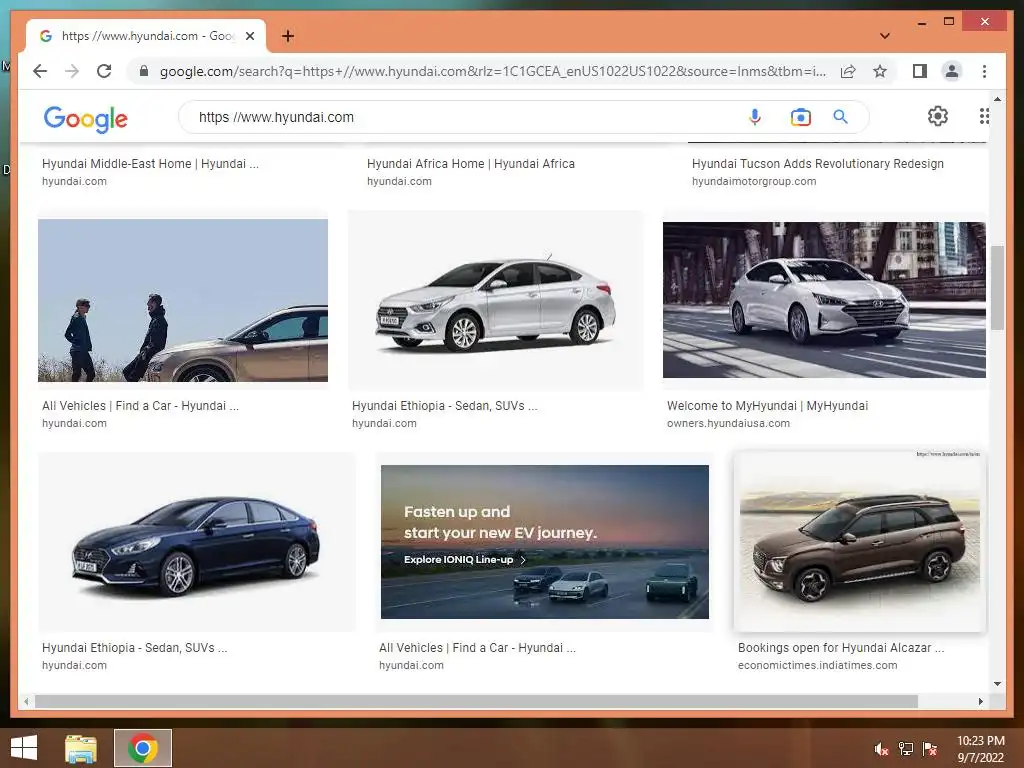Click 'Hyundai Ethiopia' caption under blue sedan
Screen dimensions: 1024x768
tap(135, 648)
